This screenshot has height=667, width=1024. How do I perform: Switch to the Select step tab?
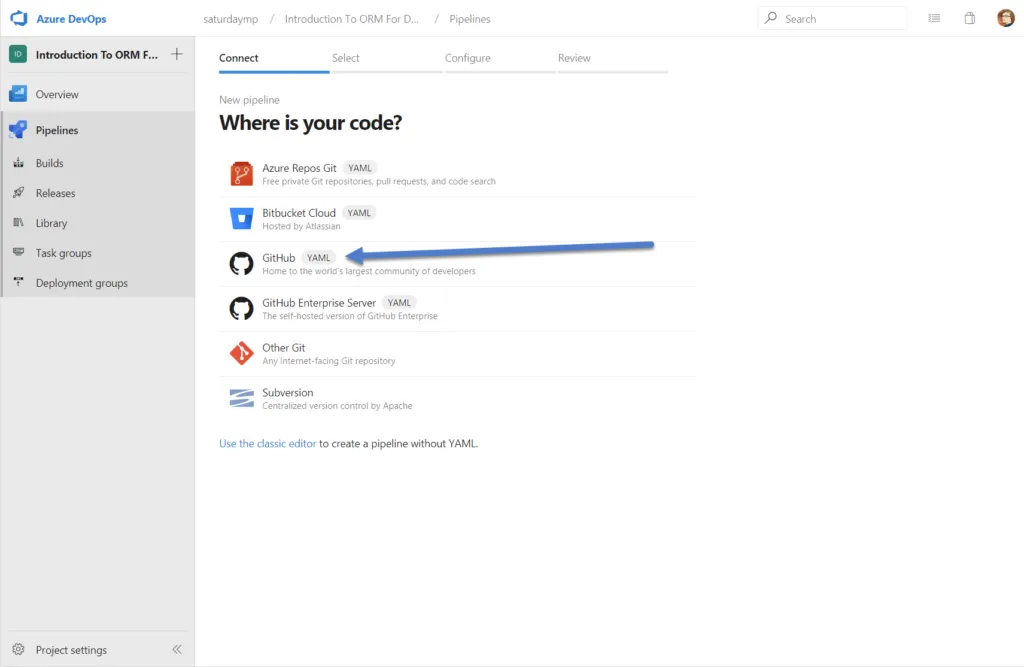coord(345,58)
